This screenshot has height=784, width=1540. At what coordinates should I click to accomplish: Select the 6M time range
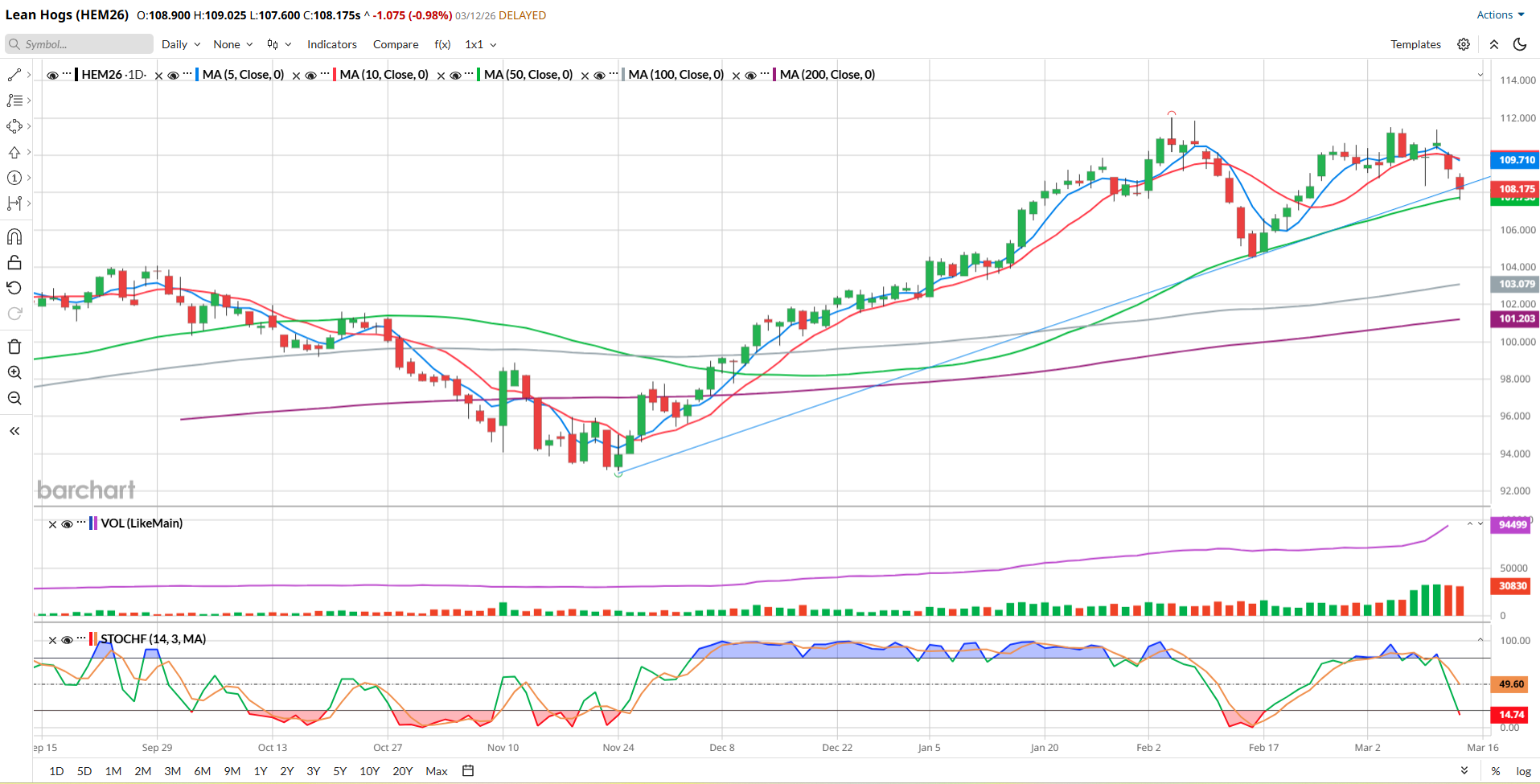(202, 770)
